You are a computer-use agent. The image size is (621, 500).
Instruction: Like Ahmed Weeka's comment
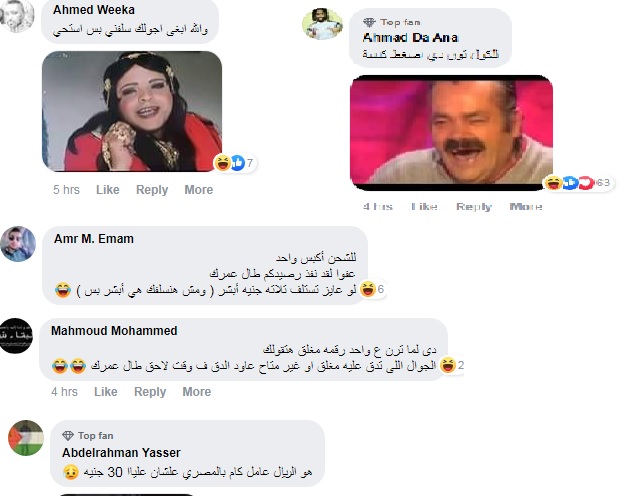108,190
